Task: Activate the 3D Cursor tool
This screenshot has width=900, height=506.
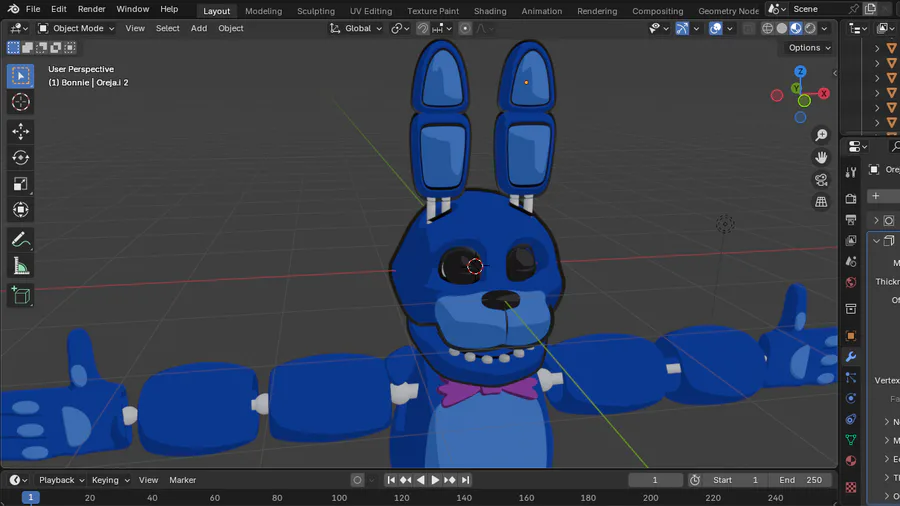Action: point(21,102)
